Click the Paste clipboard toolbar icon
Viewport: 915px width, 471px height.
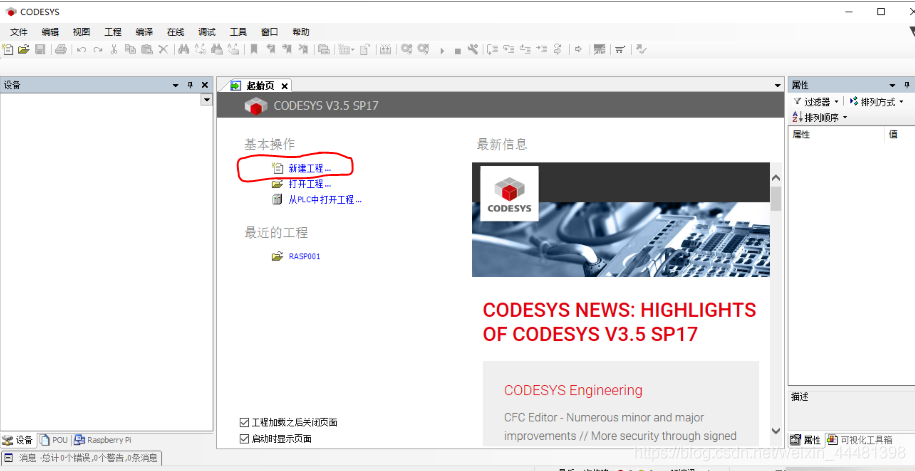(x=146, y=50)
